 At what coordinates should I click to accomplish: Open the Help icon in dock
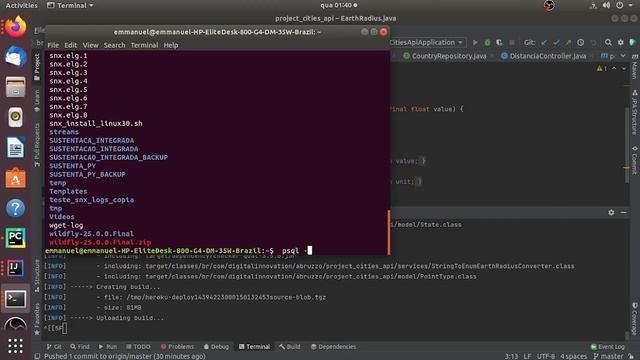16,208
